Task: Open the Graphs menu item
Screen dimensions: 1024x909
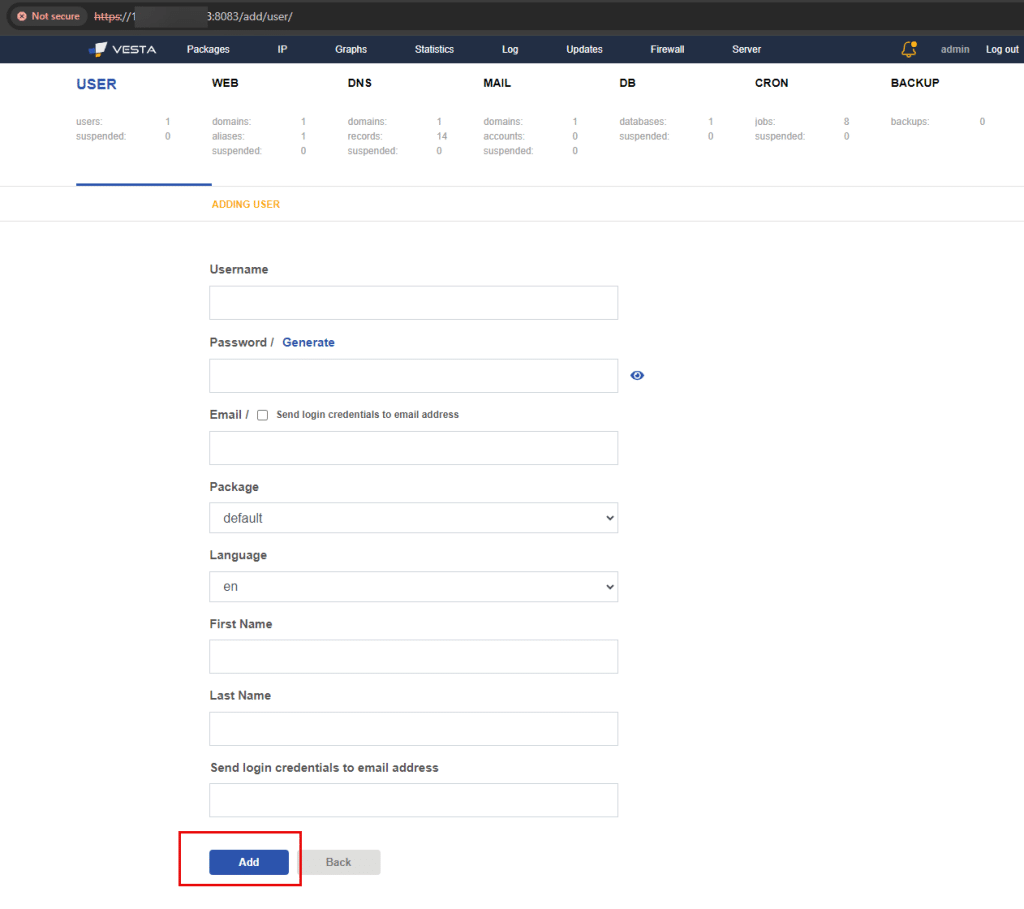Action: pyautogui.click(x=351, y=49)
